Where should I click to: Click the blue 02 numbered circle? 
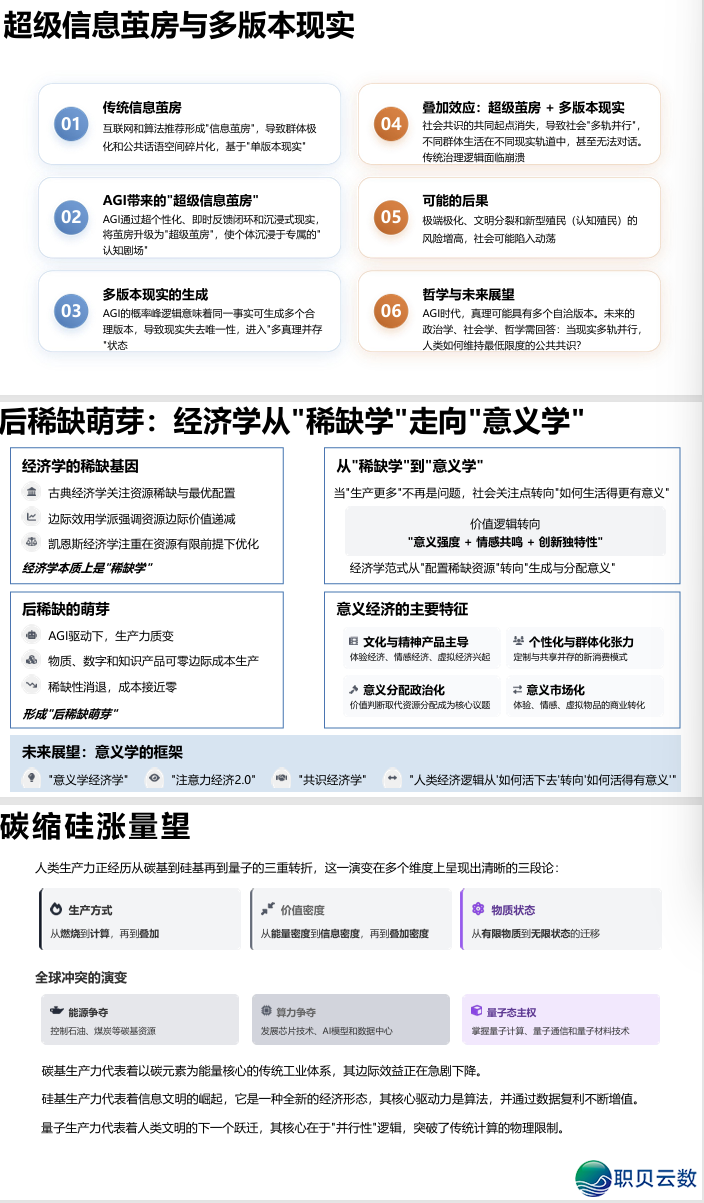(70, 217)
